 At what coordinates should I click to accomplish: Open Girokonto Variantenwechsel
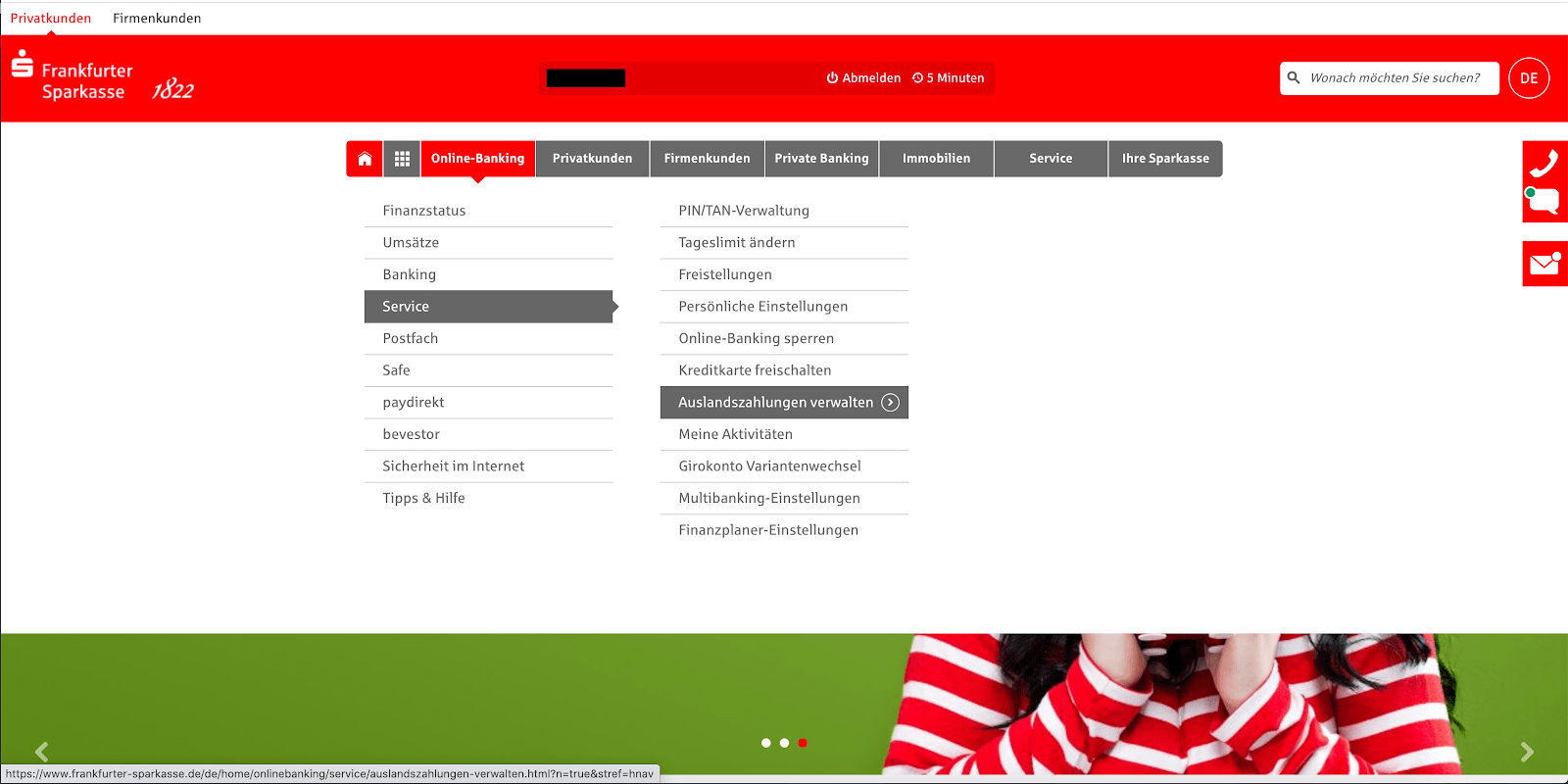784,466
